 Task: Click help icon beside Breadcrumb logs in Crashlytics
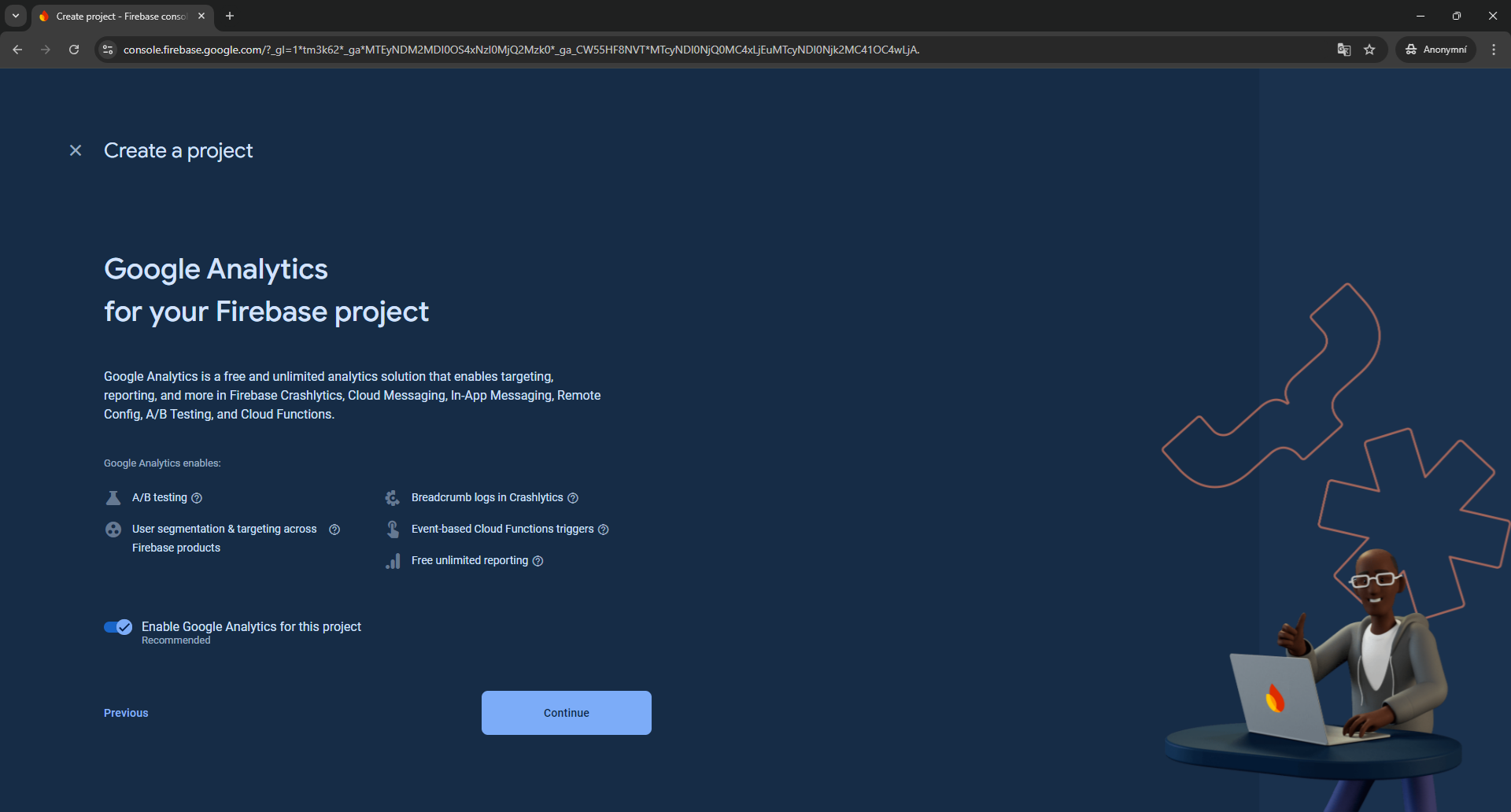(x=573, y=498)
